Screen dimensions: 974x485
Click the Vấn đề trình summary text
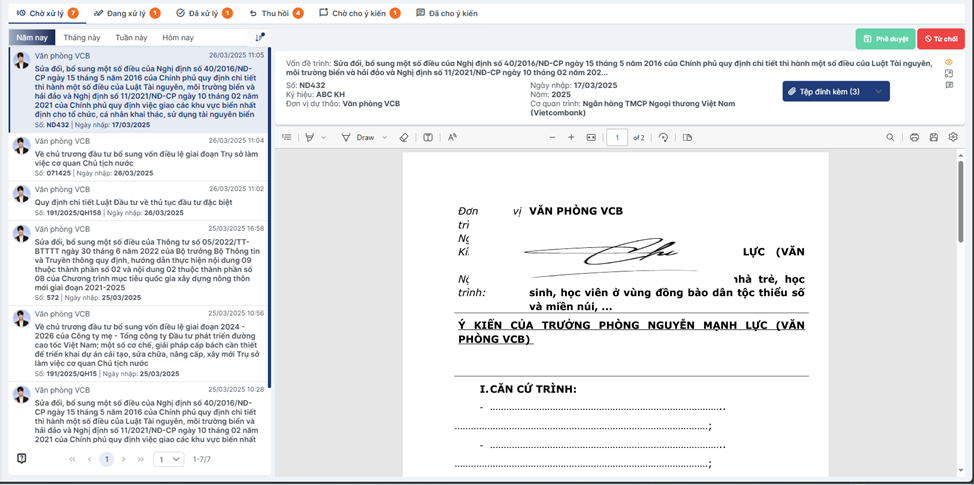pyautogui.click(x=610, y=68)
